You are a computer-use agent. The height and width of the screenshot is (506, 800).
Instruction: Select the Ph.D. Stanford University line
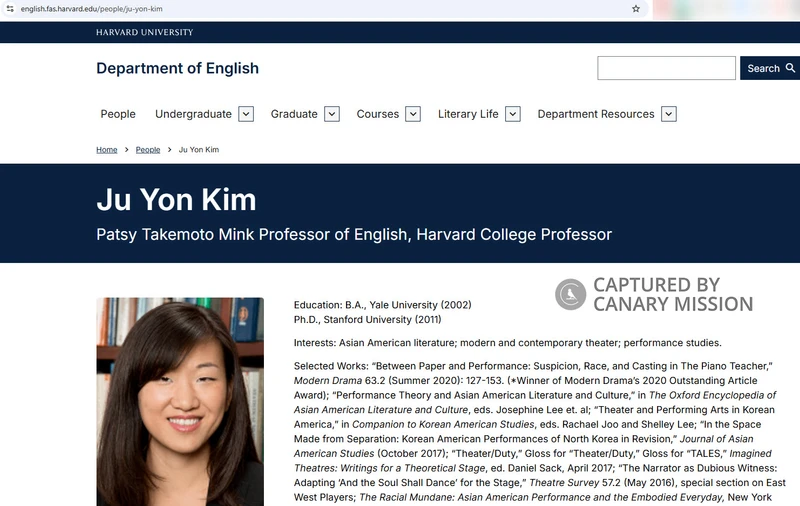[x=367, y=320]
